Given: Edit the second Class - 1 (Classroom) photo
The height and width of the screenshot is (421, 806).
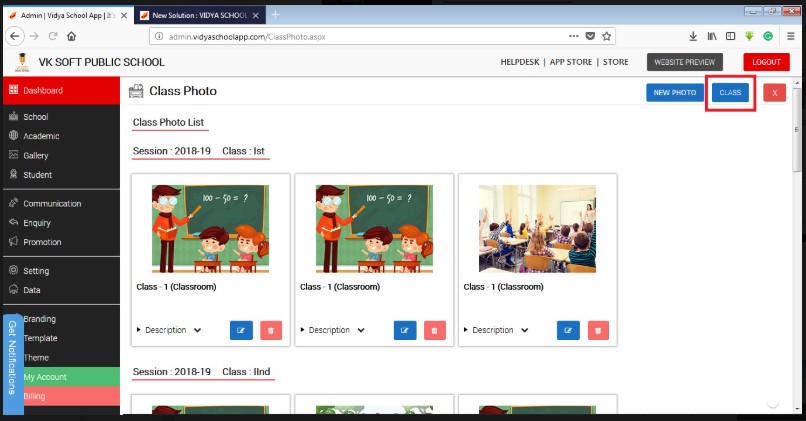Looking at the screenshot, I should coord(405,331).
